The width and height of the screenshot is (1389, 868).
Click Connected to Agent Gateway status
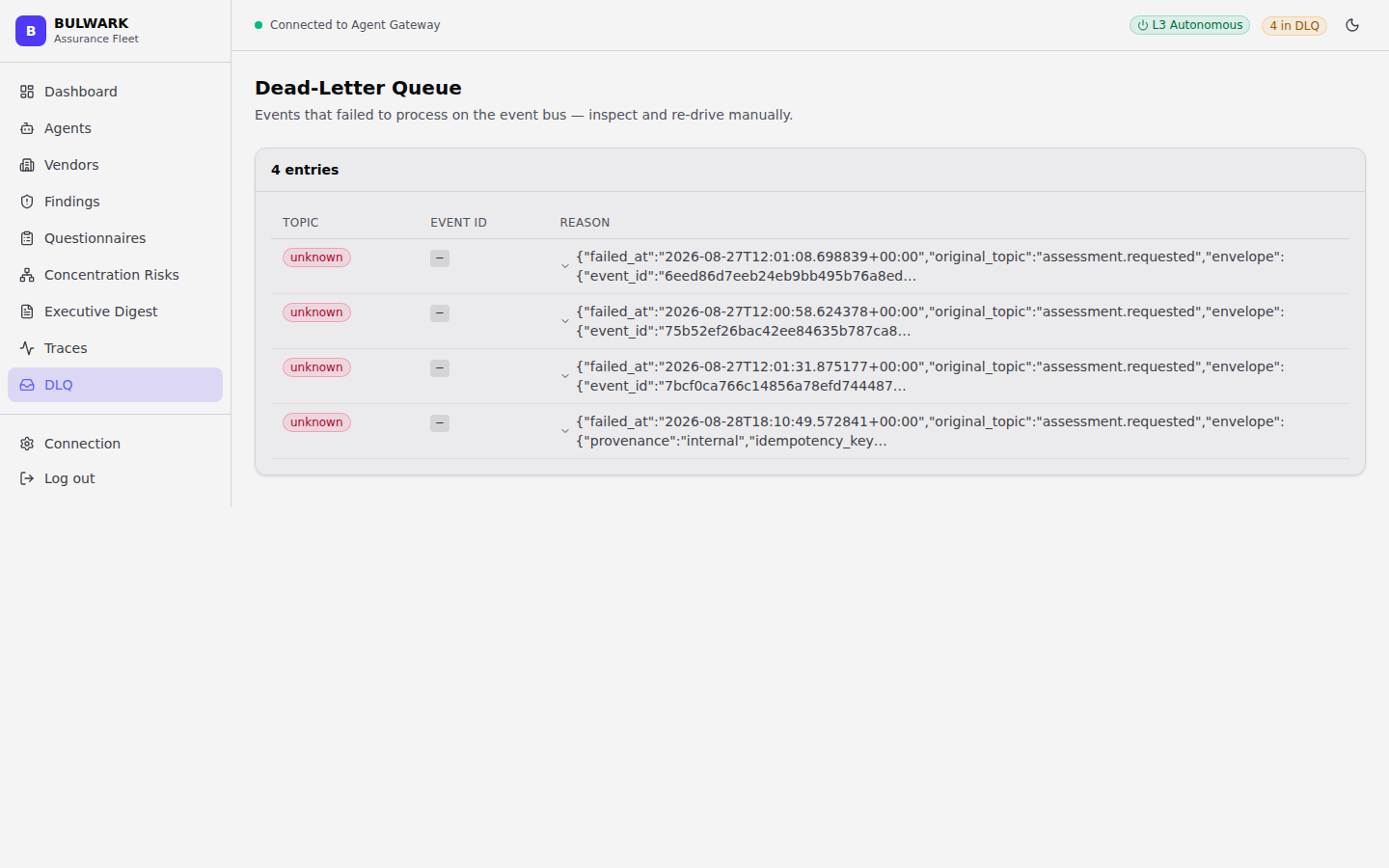[x=355, y=25]
